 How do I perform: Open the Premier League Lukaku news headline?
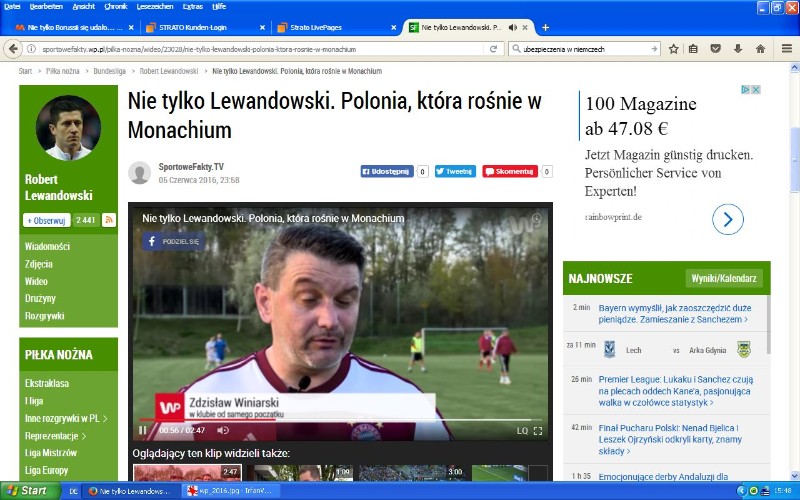click(x=676, y=391)
